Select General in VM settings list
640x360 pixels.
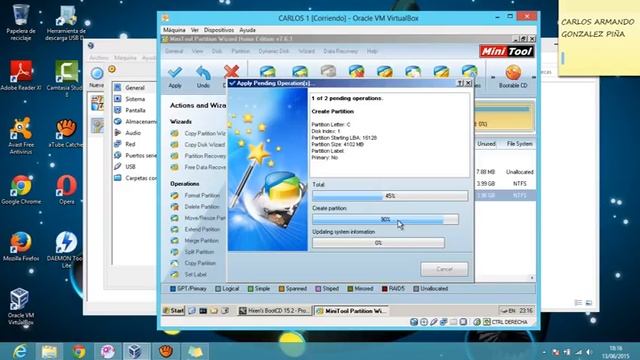[134, 88]
